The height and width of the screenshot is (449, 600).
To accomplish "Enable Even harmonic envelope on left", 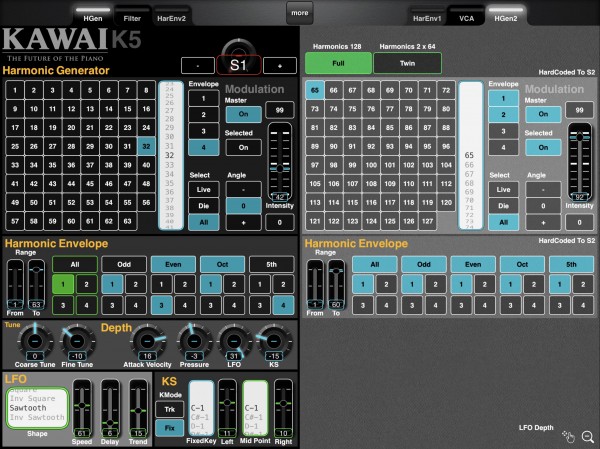I will 173,265.
